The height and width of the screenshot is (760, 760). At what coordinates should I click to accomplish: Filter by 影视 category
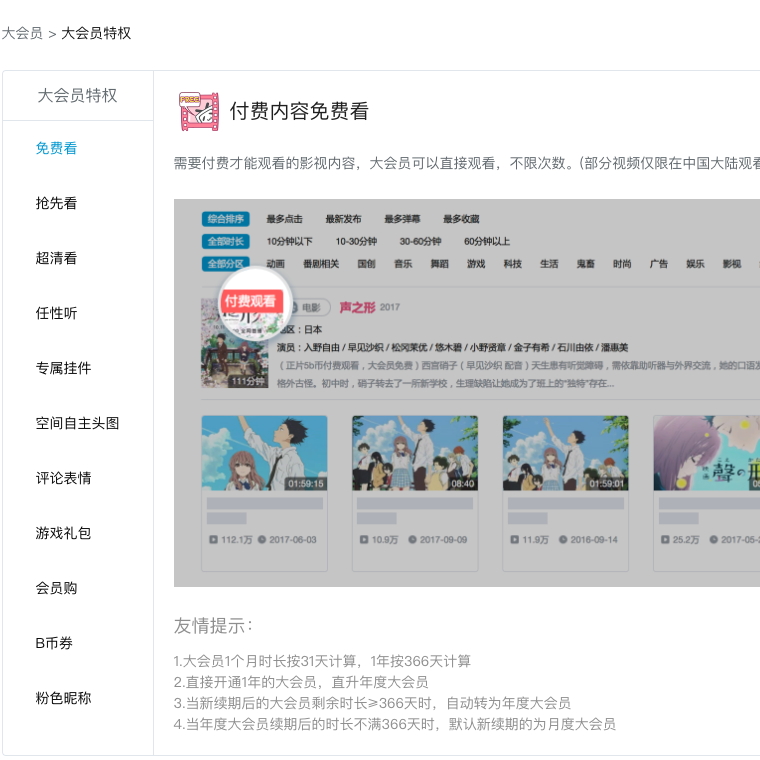click(x=732, y=264)
